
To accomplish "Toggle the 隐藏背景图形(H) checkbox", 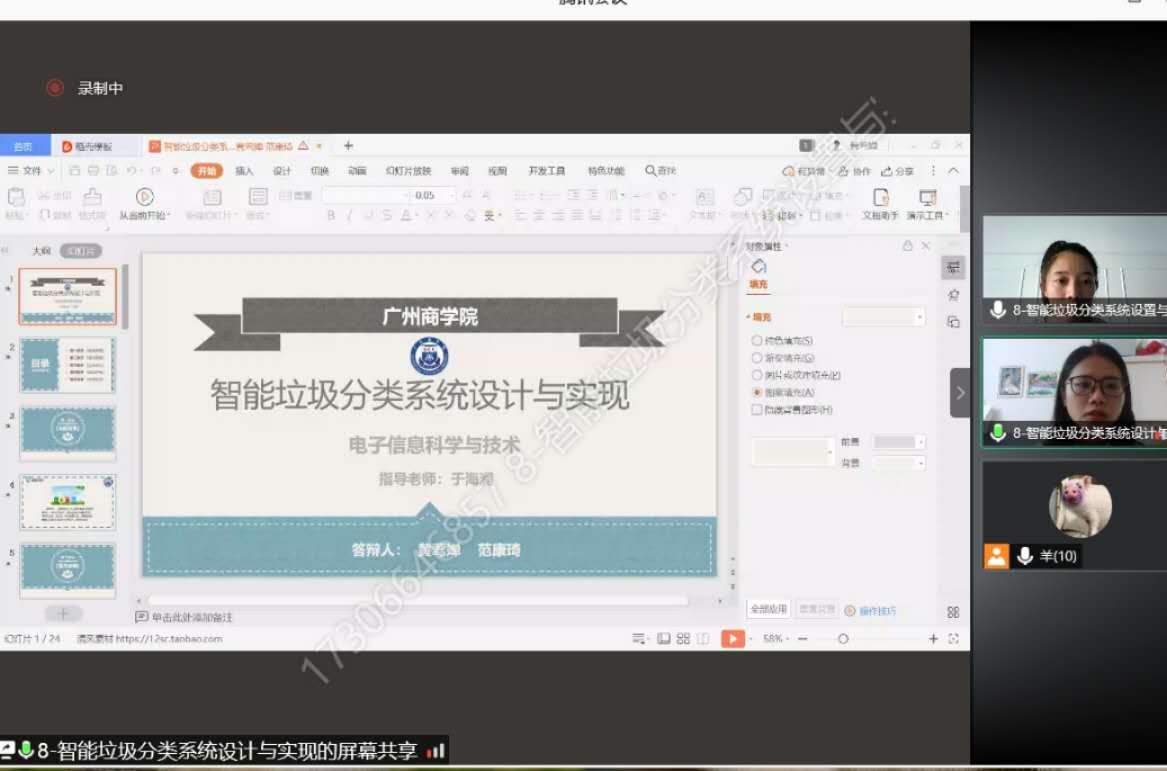I will click(757, 410).
